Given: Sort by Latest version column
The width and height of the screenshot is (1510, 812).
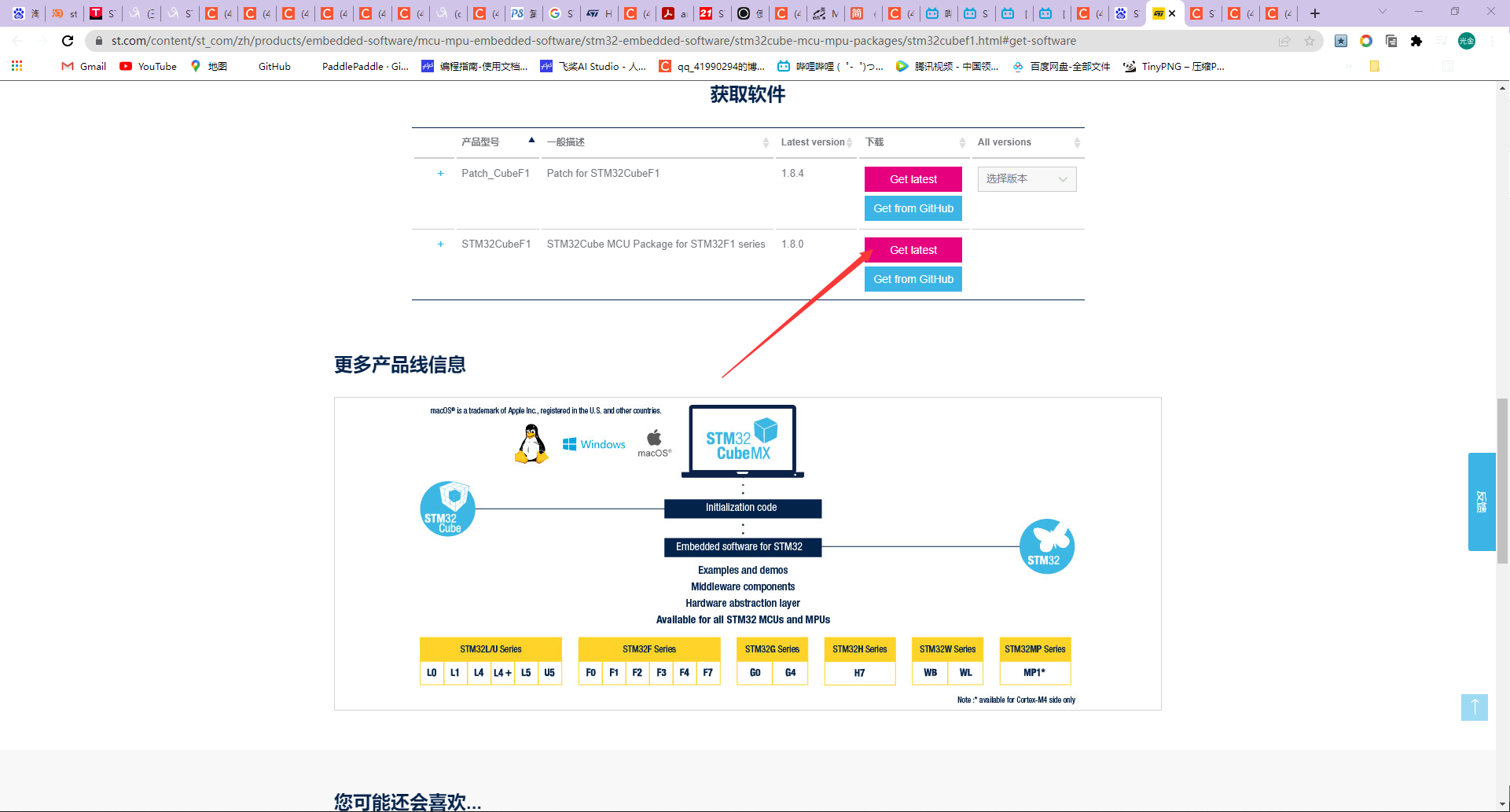Looking at the screenshot, I should click(817, 141).
